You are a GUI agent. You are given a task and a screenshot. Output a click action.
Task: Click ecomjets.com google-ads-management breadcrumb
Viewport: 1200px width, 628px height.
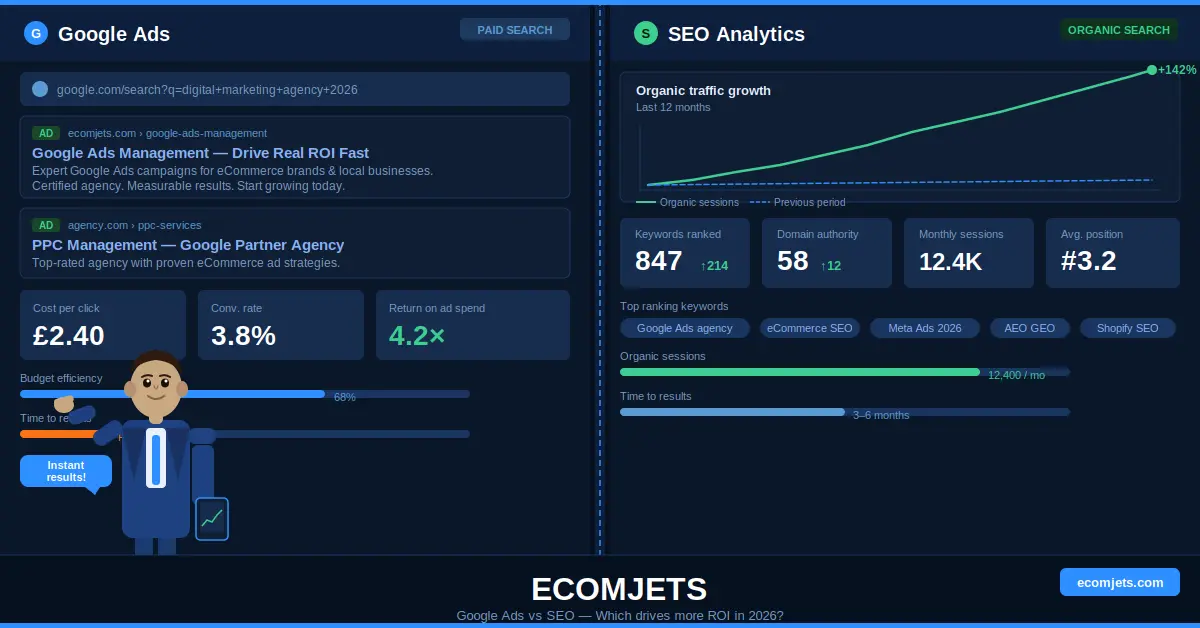click(167, 133)
